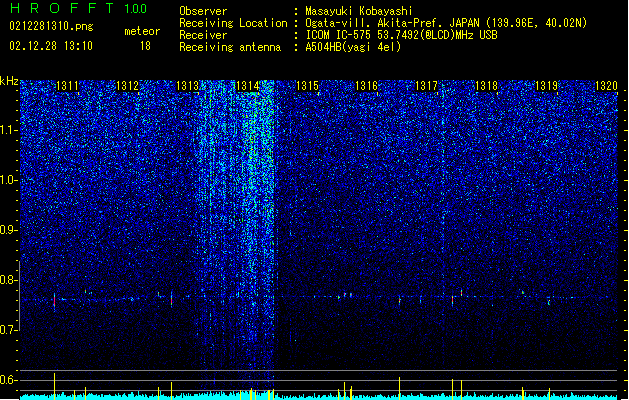Click the 1314 time marker
Screen dimensions: 629x400
tap(247, 86)
